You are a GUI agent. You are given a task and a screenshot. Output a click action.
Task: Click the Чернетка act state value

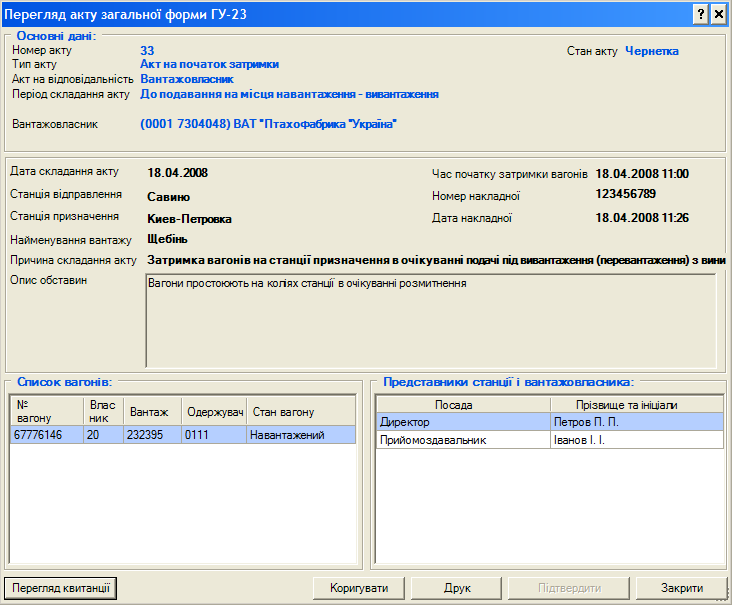tap(652, 51)
